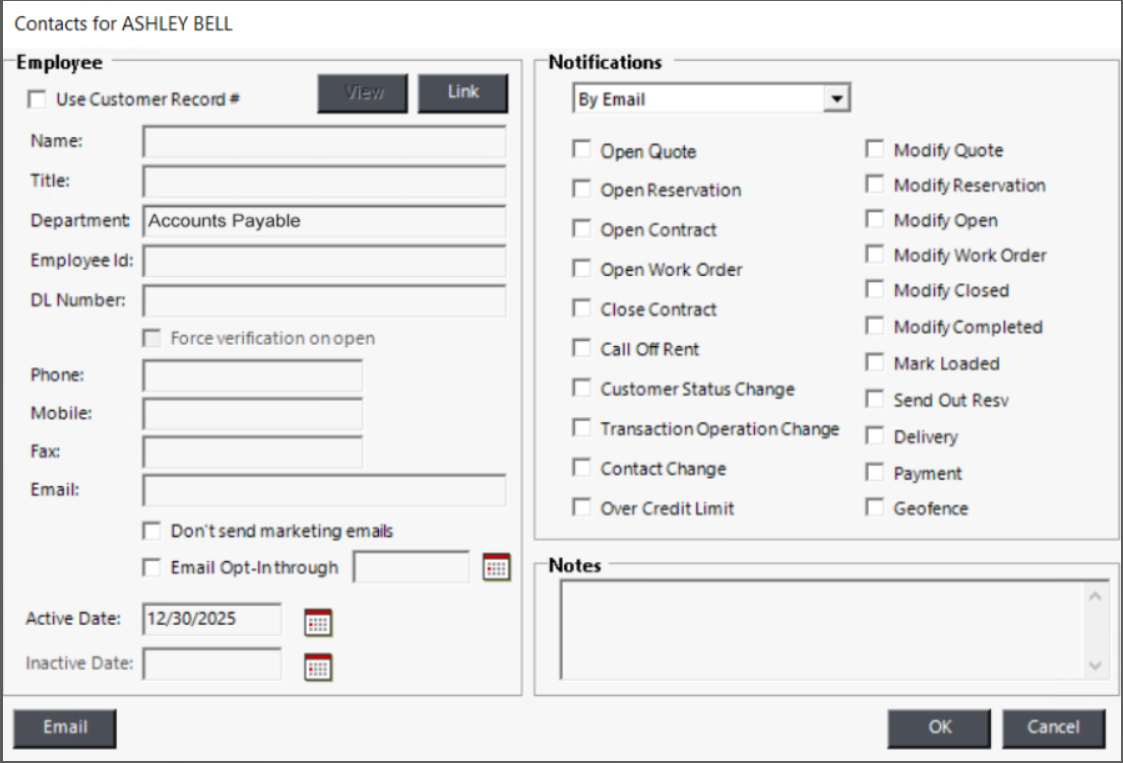Viewport: 1123px width, 763px height.
Task: Toggle the Payment notification checkbox
Action: [875, 472]
